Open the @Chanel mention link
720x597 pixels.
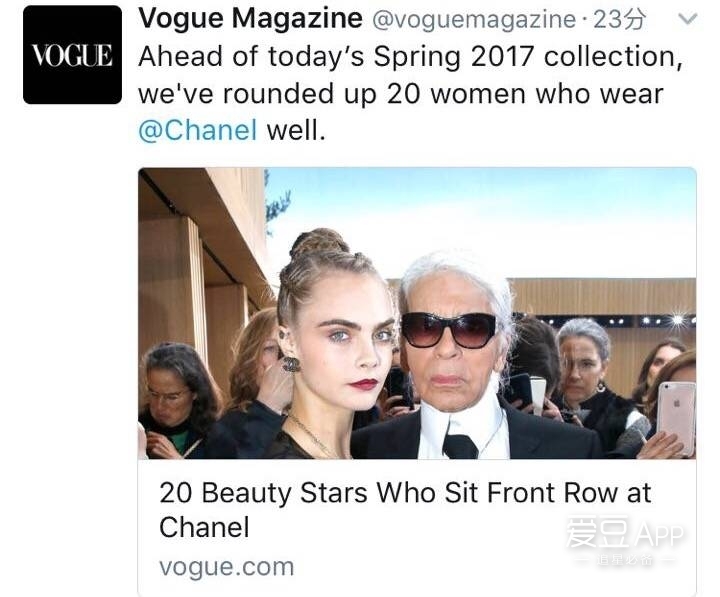pyautogui.click(x=197, y=130)
